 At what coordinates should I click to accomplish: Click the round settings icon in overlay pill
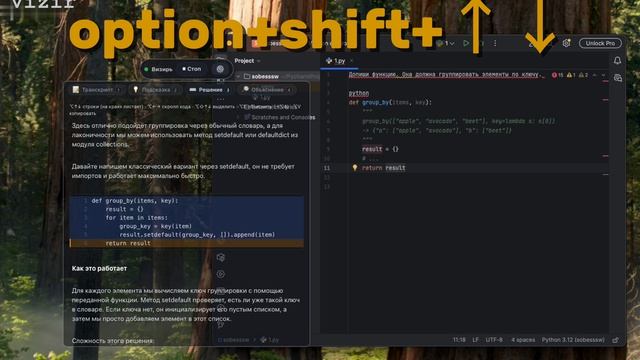click(x=220, y=69)
